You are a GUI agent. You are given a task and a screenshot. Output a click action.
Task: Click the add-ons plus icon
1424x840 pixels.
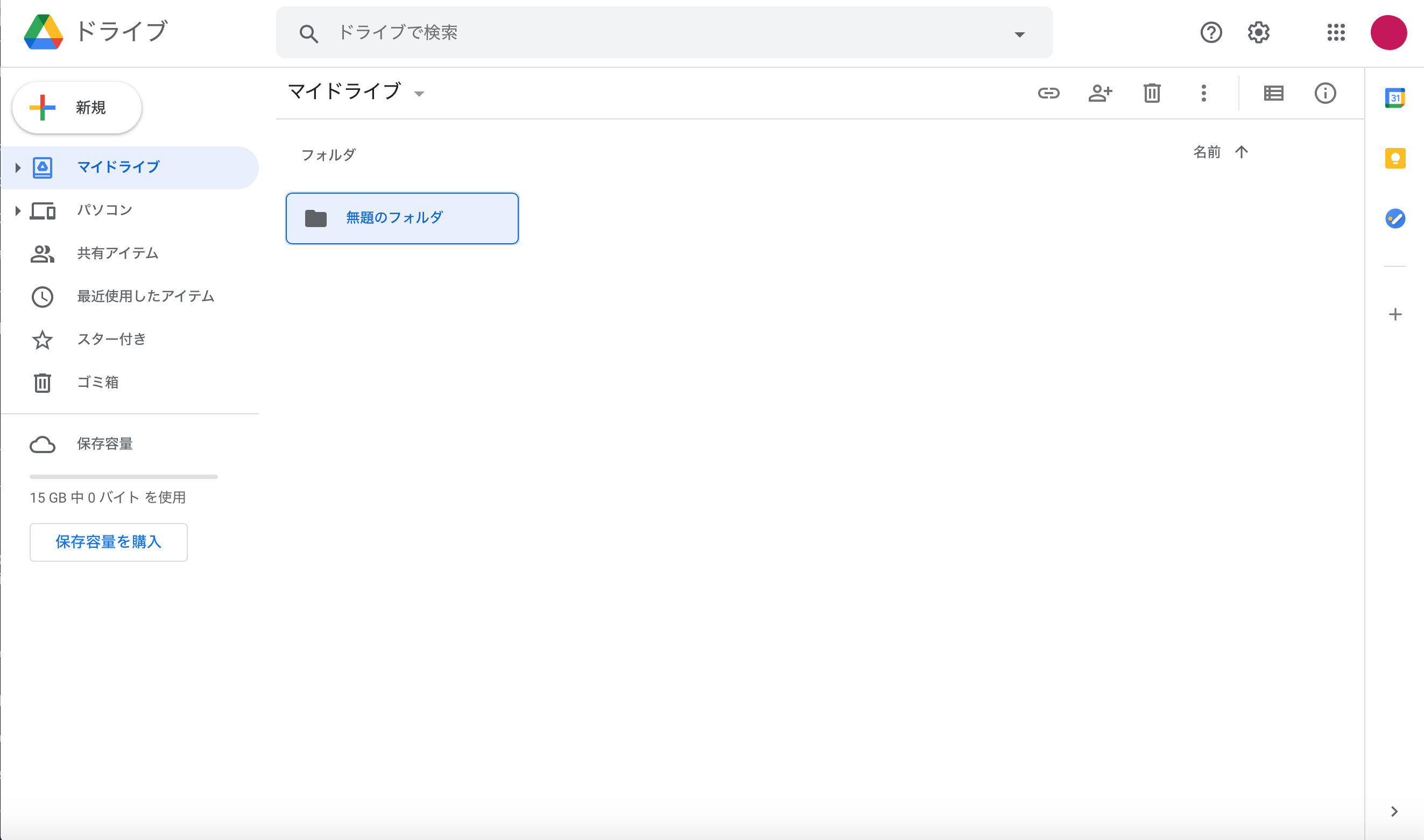pos(1394,314)
